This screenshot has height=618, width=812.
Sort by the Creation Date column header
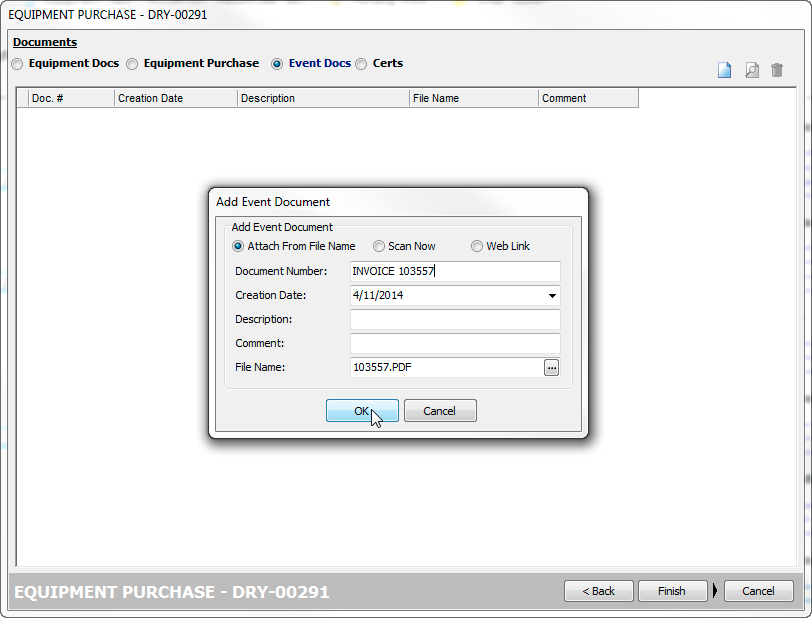click(x=176, y=98)
